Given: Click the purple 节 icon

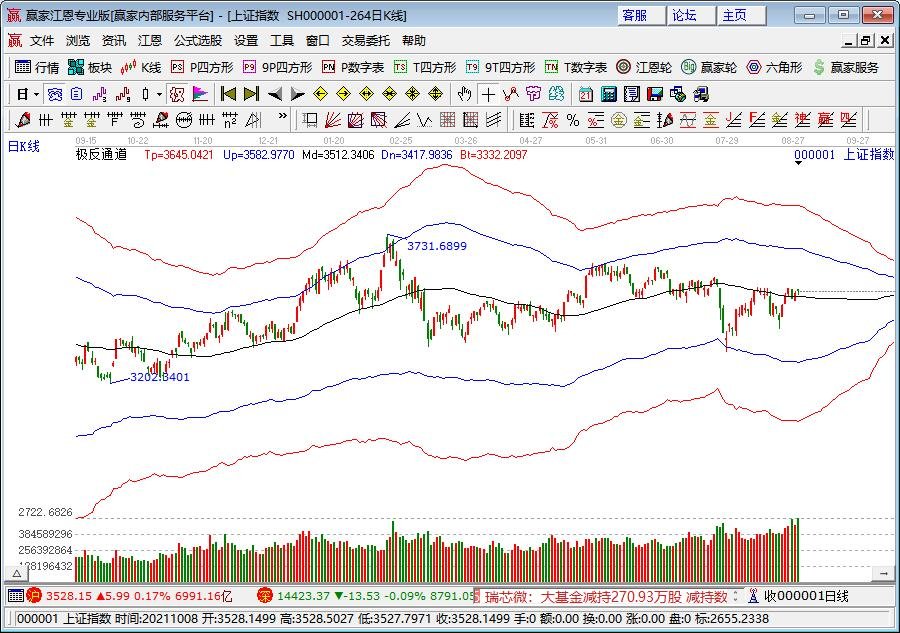Looking at the screenshot, I should coord(533,94).
